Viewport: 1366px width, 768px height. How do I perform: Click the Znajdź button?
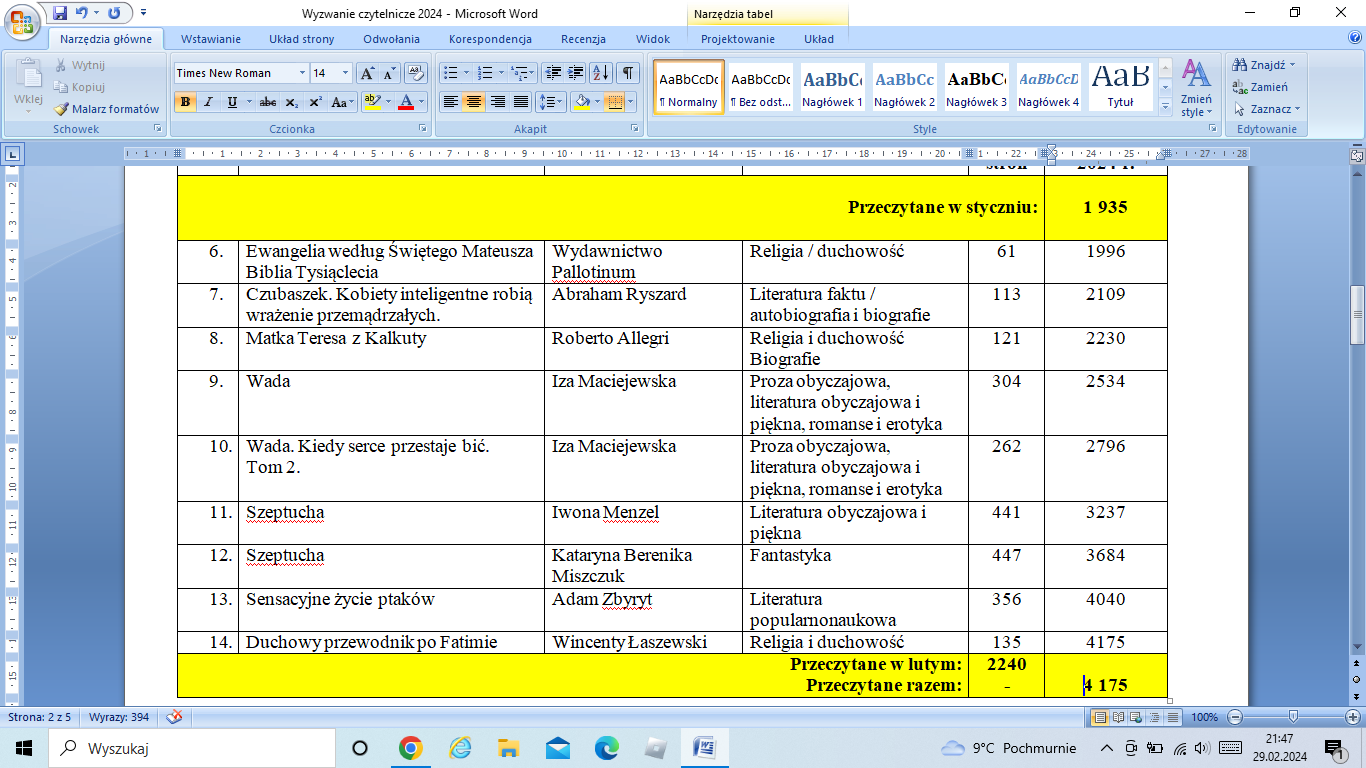pos(1265,65)
